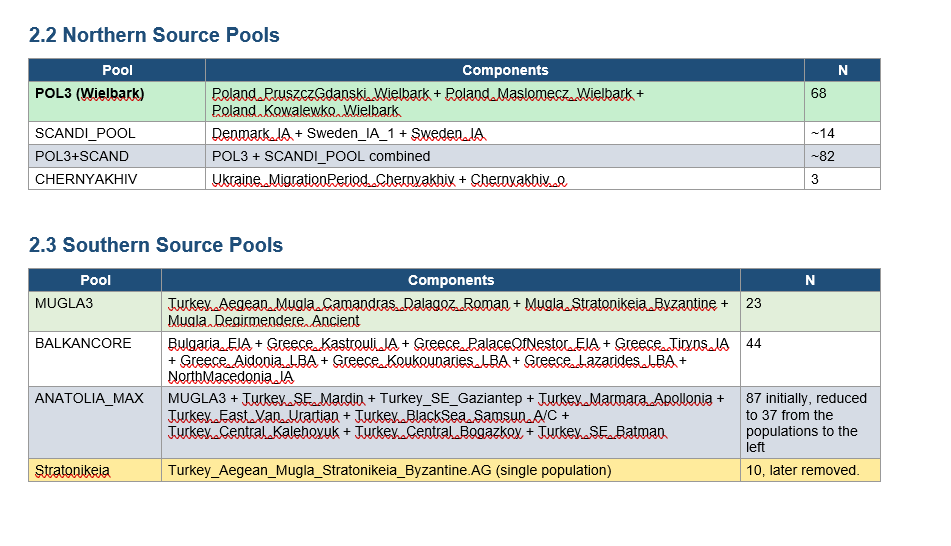Select the "POL3+SCAND" pool name cell
Viewport: 951px width, 546px height.
click(82, 156)
